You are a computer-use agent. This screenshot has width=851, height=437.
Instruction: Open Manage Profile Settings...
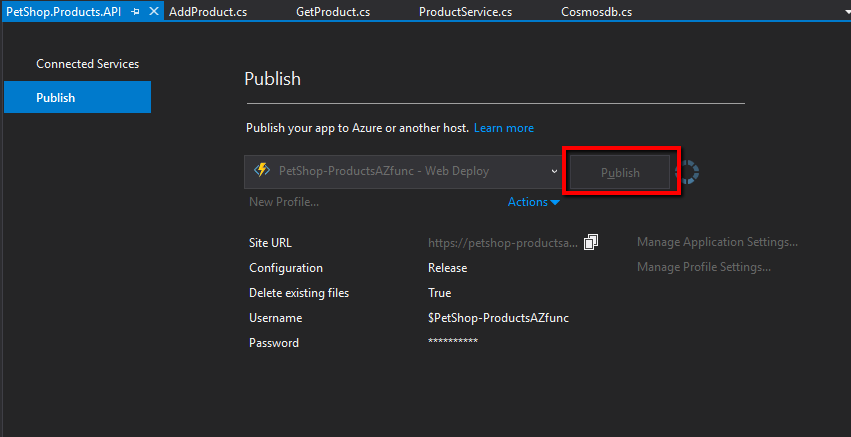(x=703, y=267)
